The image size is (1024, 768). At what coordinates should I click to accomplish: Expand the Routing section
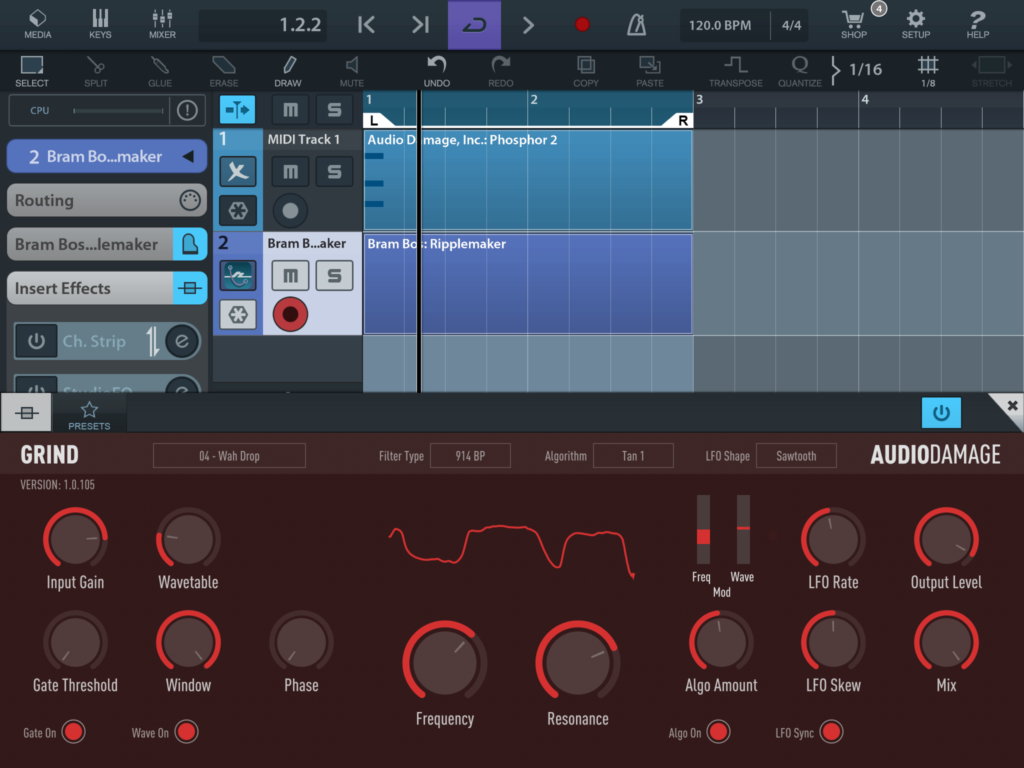[x=106, y=200]
